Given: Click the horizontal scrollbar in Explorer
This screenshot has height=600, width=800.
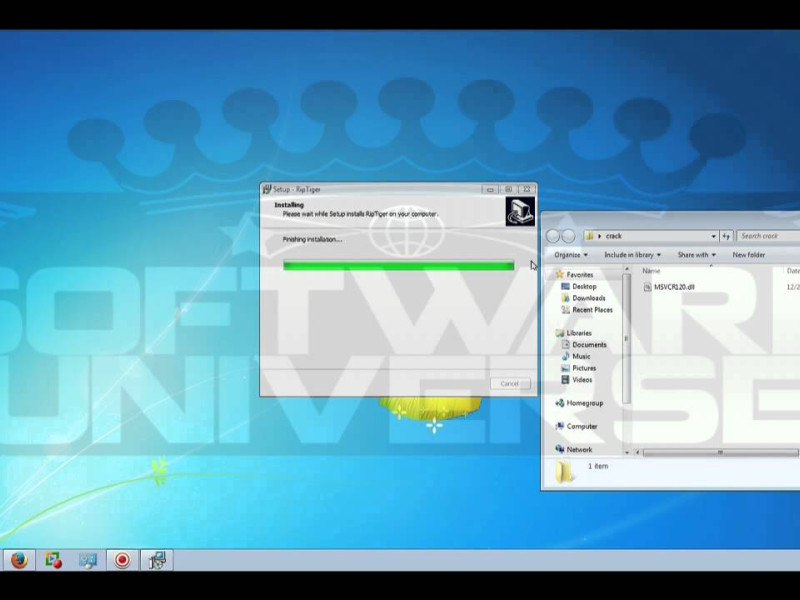Looking at the screenshot, I should tap(720, 453).
